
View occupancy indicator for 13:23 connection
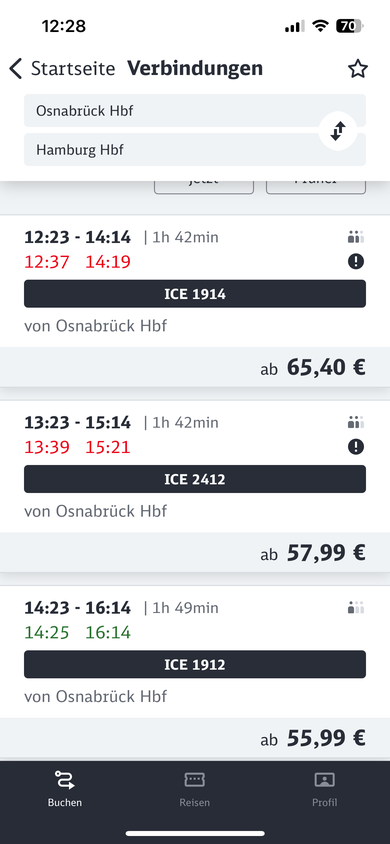(x=356, y=422)
